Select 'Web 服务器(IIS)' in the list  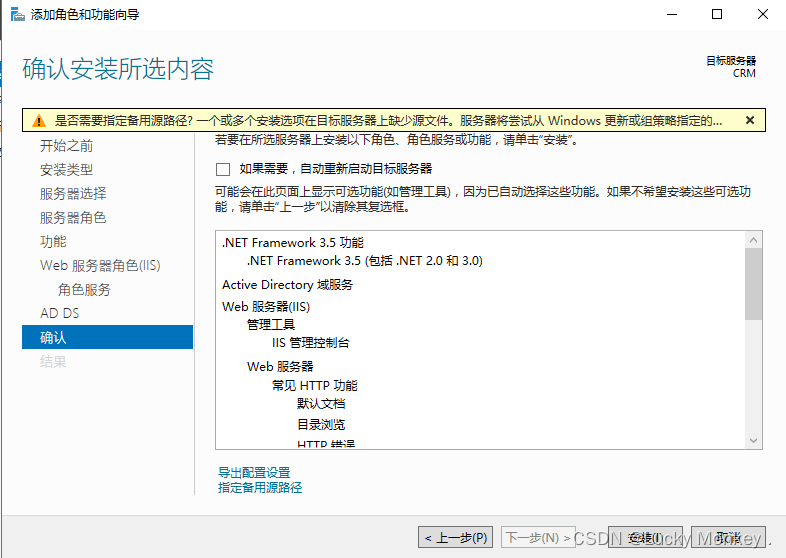pyautogui.click(x=266, y=307)
